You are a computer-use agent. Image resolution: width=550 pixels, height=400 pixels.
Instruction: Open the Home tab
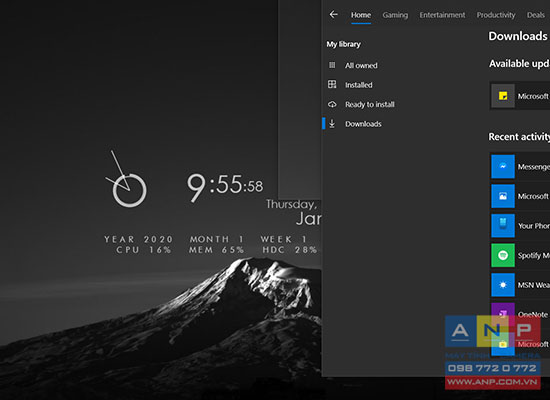pyautogui.click(x=361, y=15)
